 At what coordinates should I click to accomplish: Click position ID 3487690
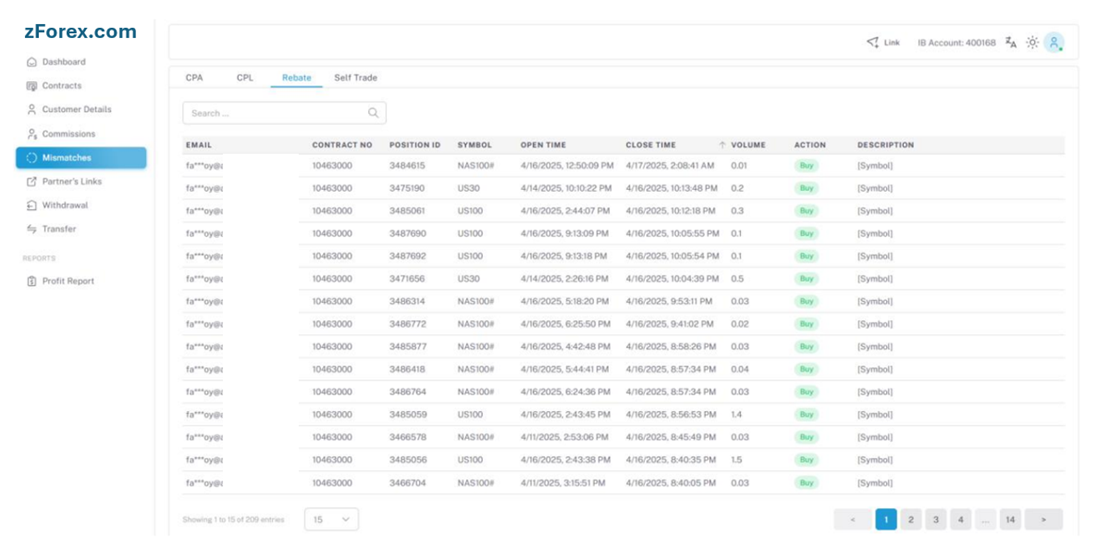tap(407, 233)
